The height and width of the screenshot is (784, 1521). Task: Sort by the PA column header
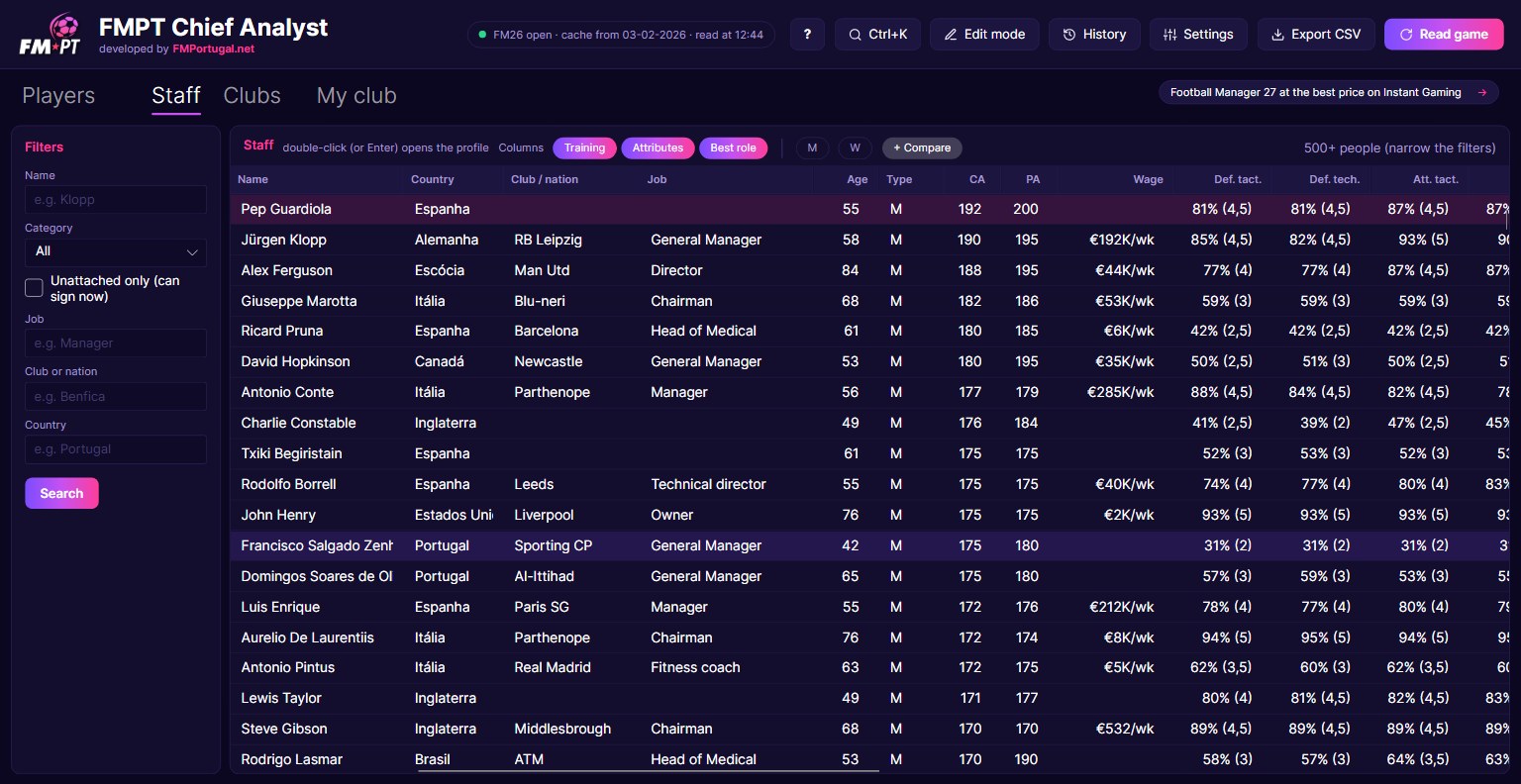tap(1033, 179)
